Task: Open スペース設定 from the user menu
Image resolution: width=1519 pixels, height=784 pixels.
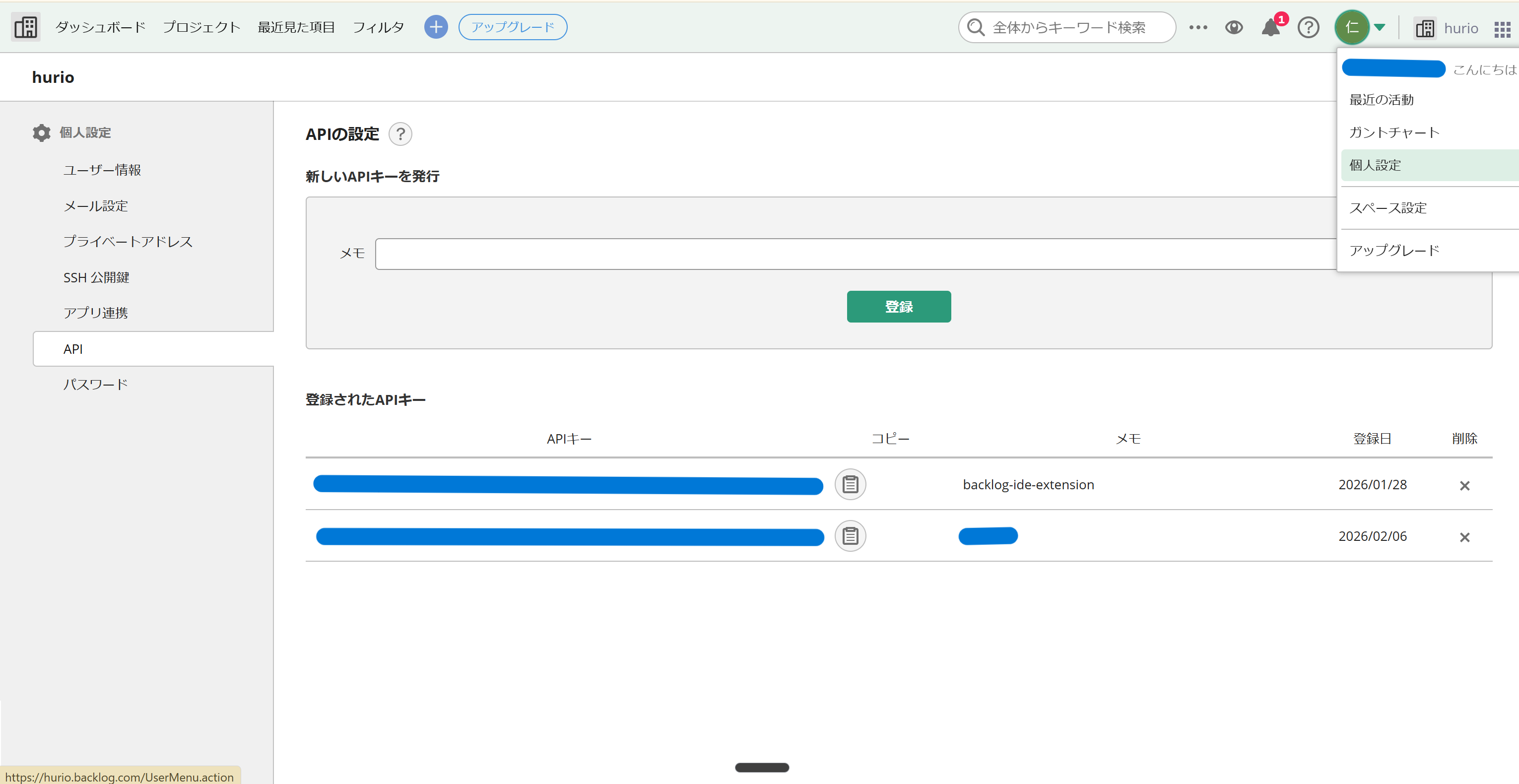Action: (x=1387, y=207)
